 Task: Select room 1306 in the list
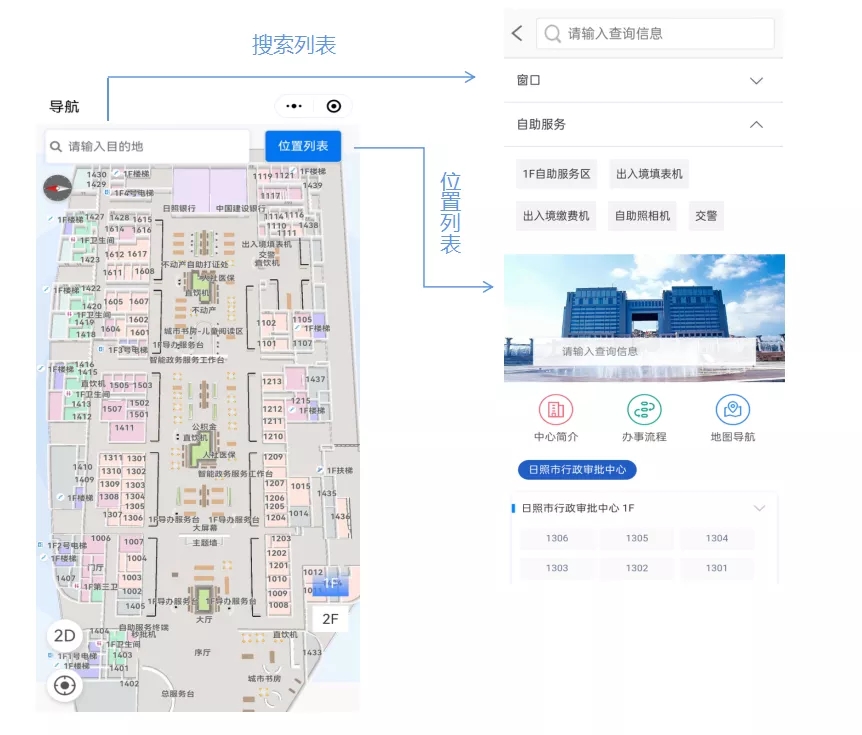tap(557, 539)
